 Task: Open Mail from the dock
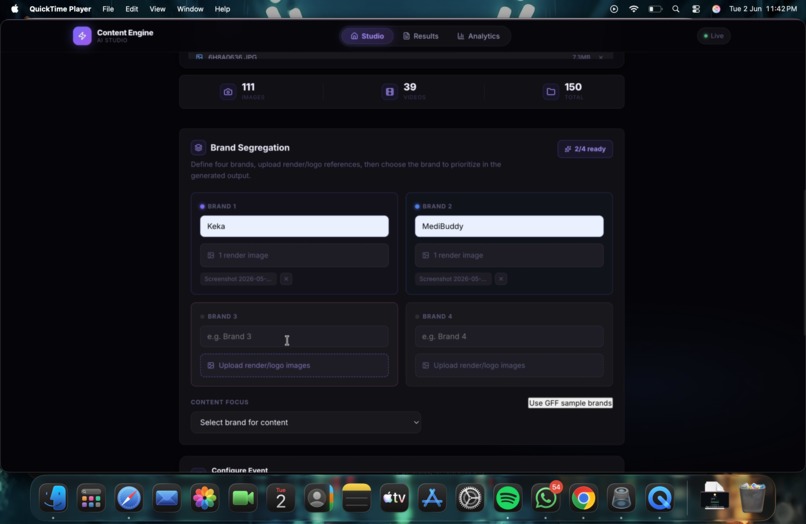tap(167, 498)
